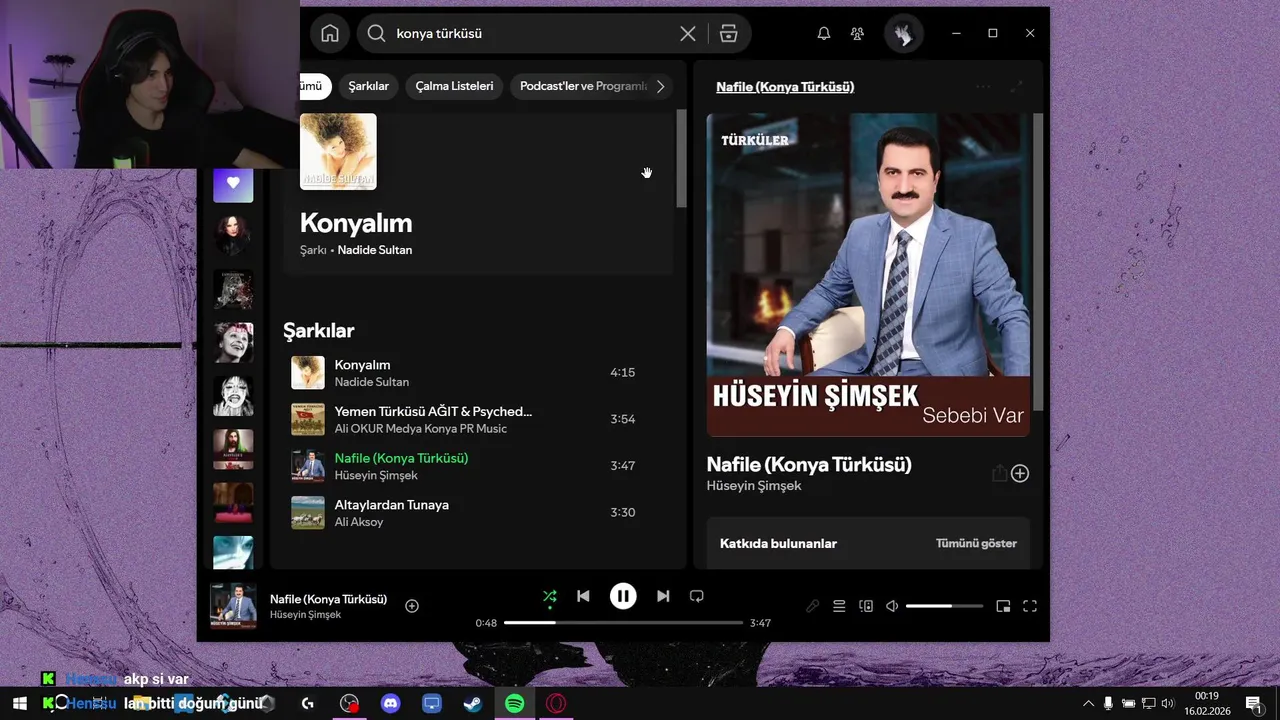Open the Konyalım top result card
This screenshot has height=720, width=1280.
(x=479, y=190)
